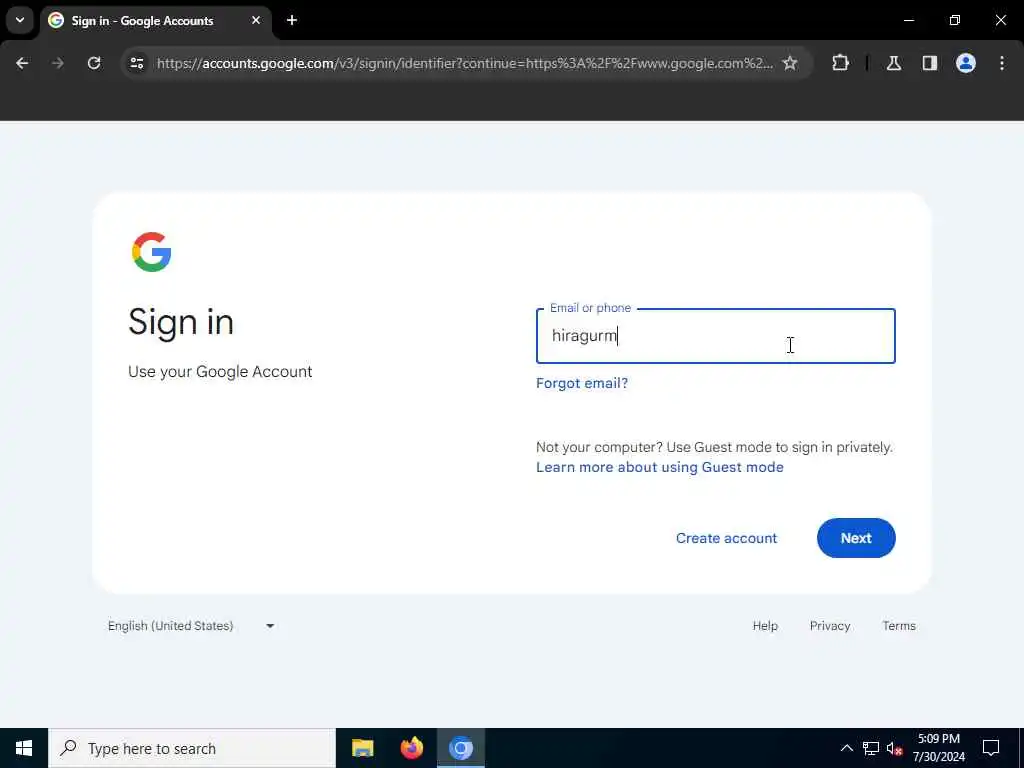Viewport: 1024px width, 768px height.
Task: Click the Google G logo
Action: 152,252
